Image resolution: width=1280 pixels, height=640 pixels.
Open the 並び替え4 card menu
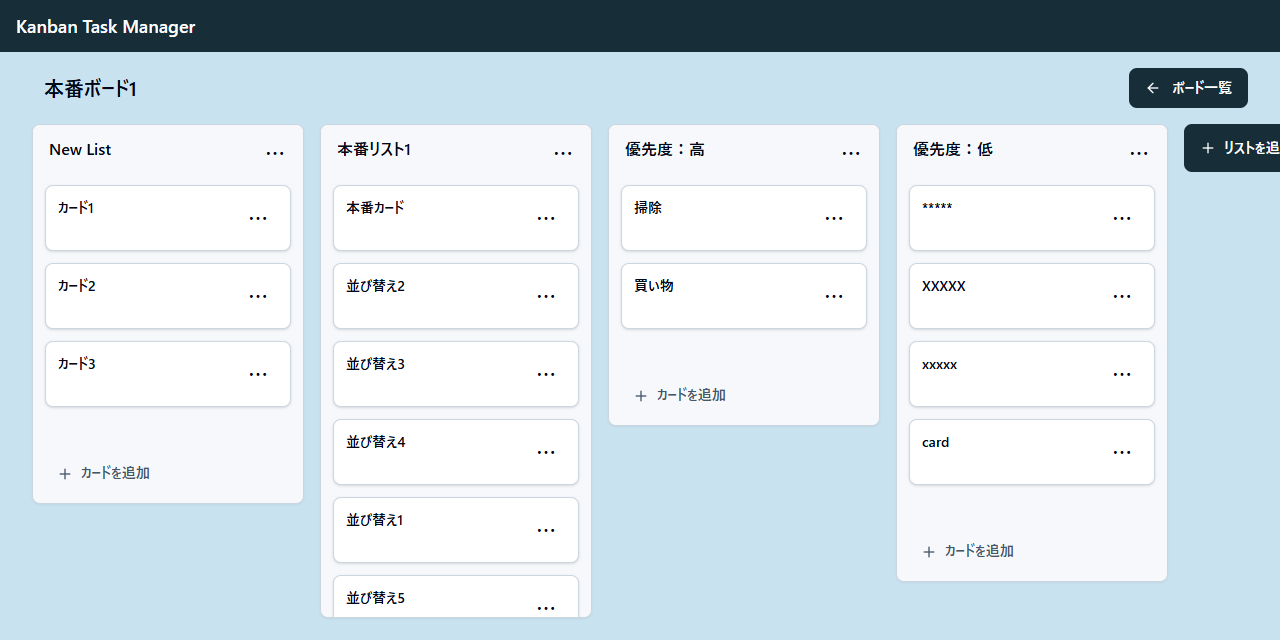tap(546, 452)
